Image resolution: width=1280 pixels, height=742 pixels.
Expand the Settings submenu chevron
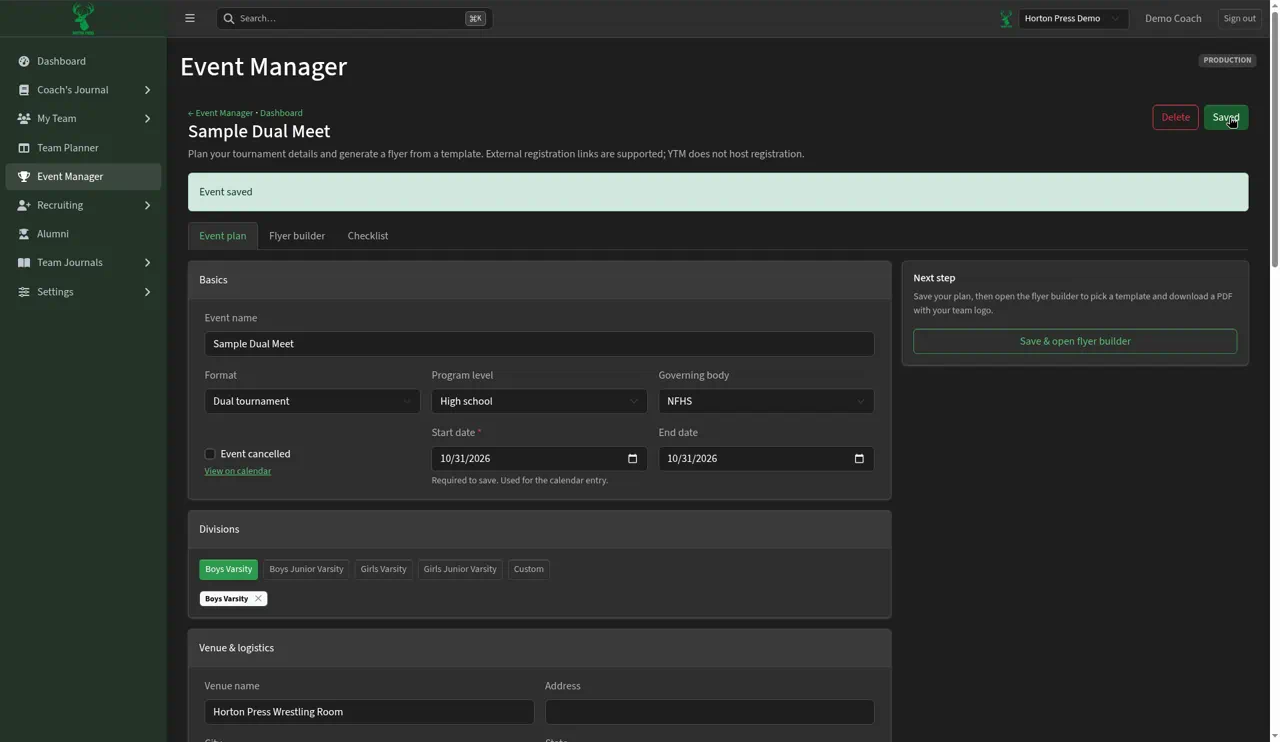pyautogui.click(x=147, y=292)
